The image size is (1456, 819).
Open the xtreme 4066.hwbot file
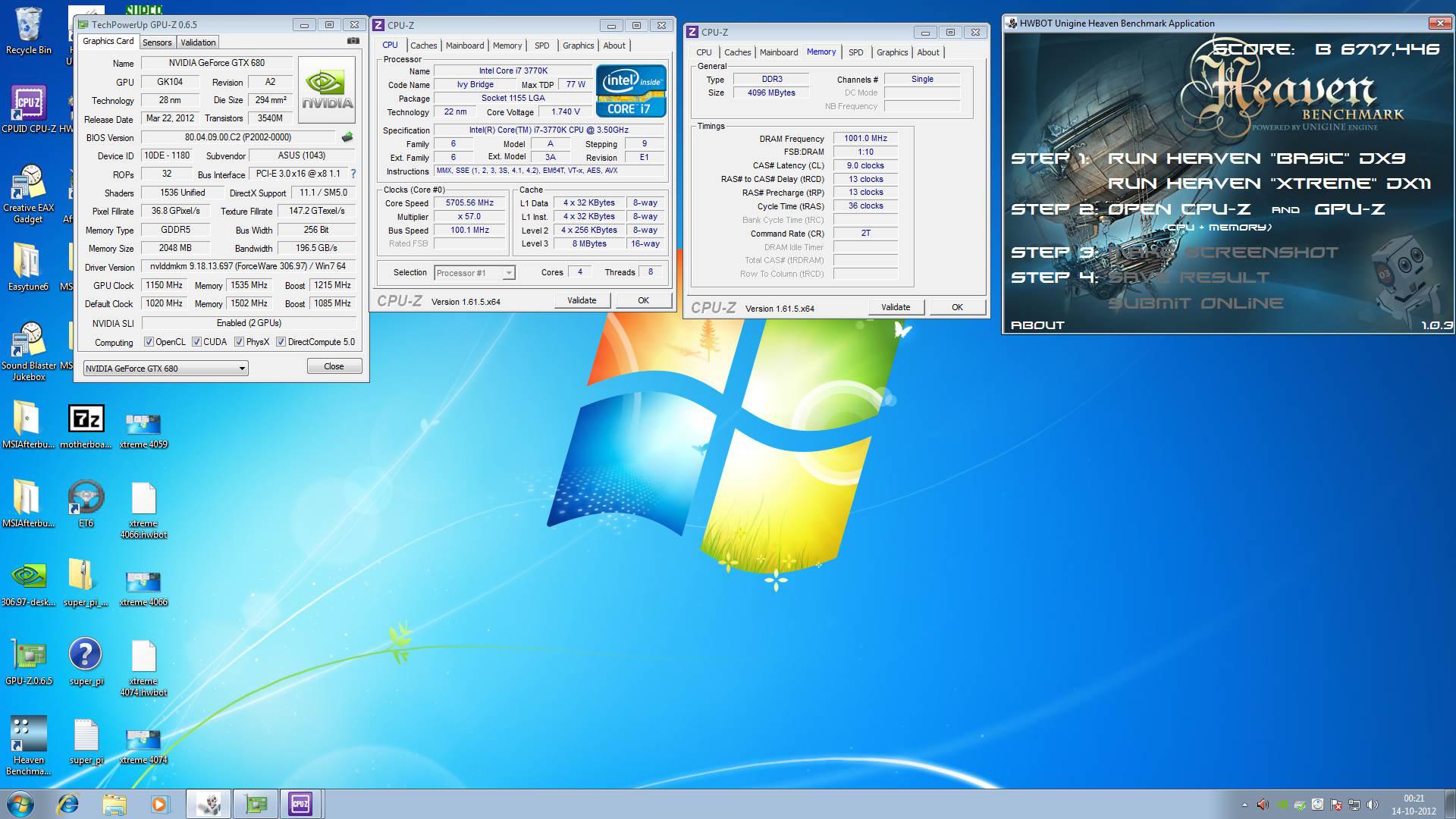click(143, 510)
